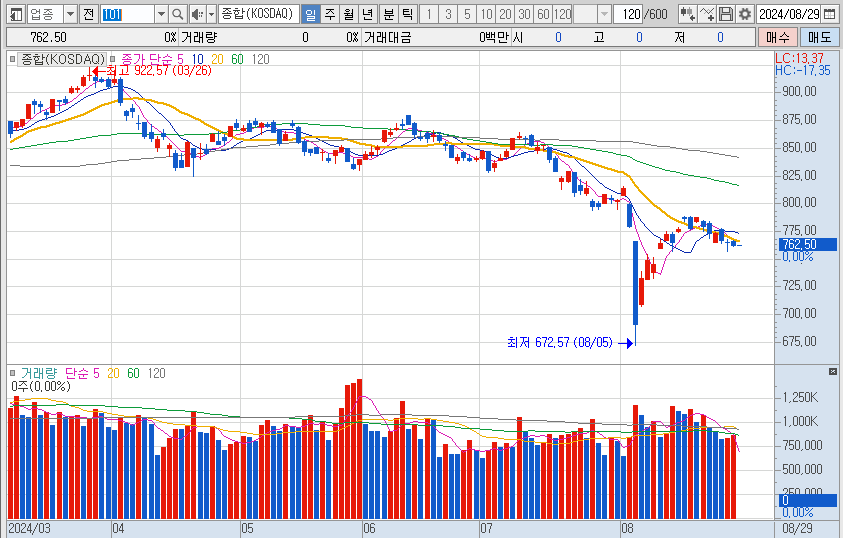Toggle square marker before 거래량 legend
843x538 pixels.
[12, 373]
